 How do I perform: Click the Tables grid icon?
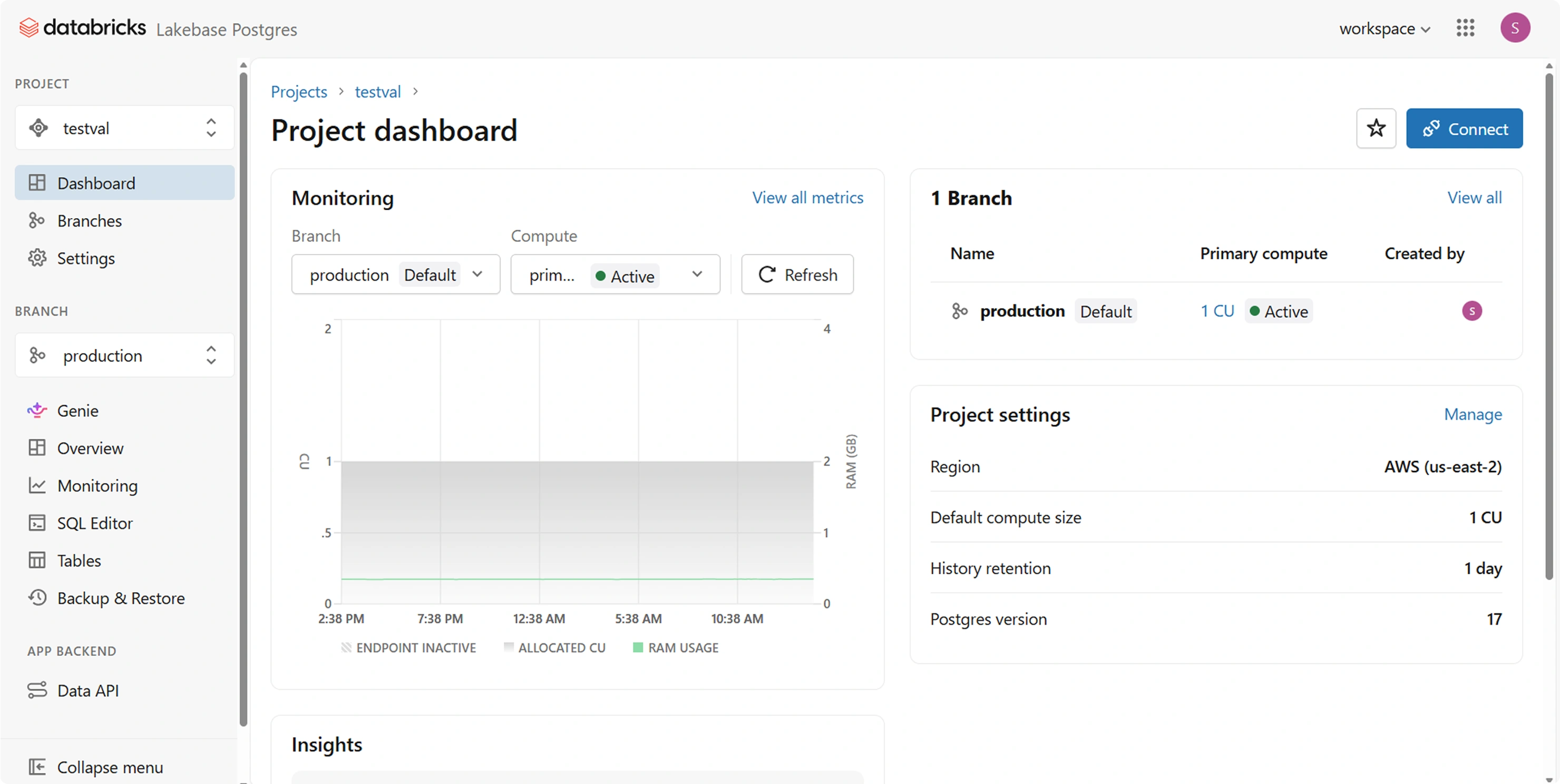37,561
